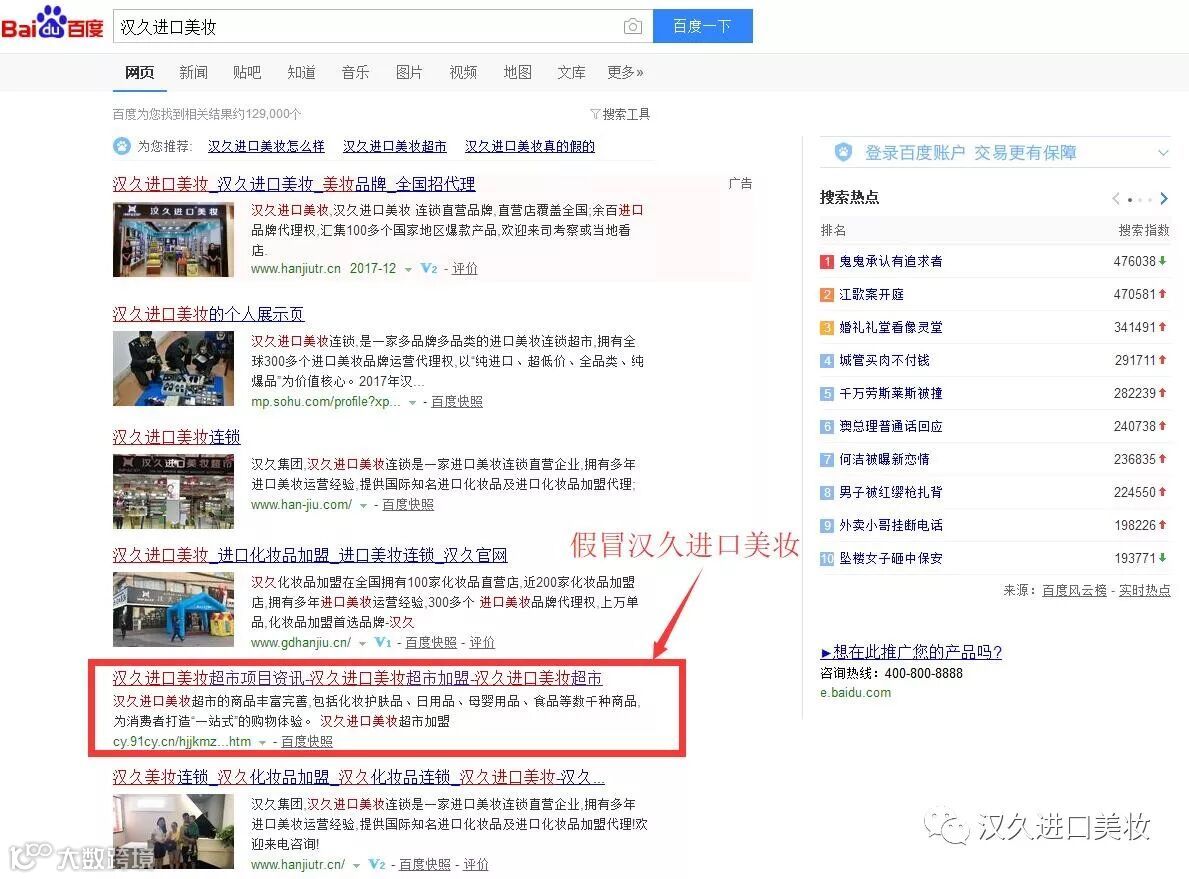Open 搜索工具 filter
This screenshot has height=879, width=1189.
pyautogui.click(x=620, y=114)
